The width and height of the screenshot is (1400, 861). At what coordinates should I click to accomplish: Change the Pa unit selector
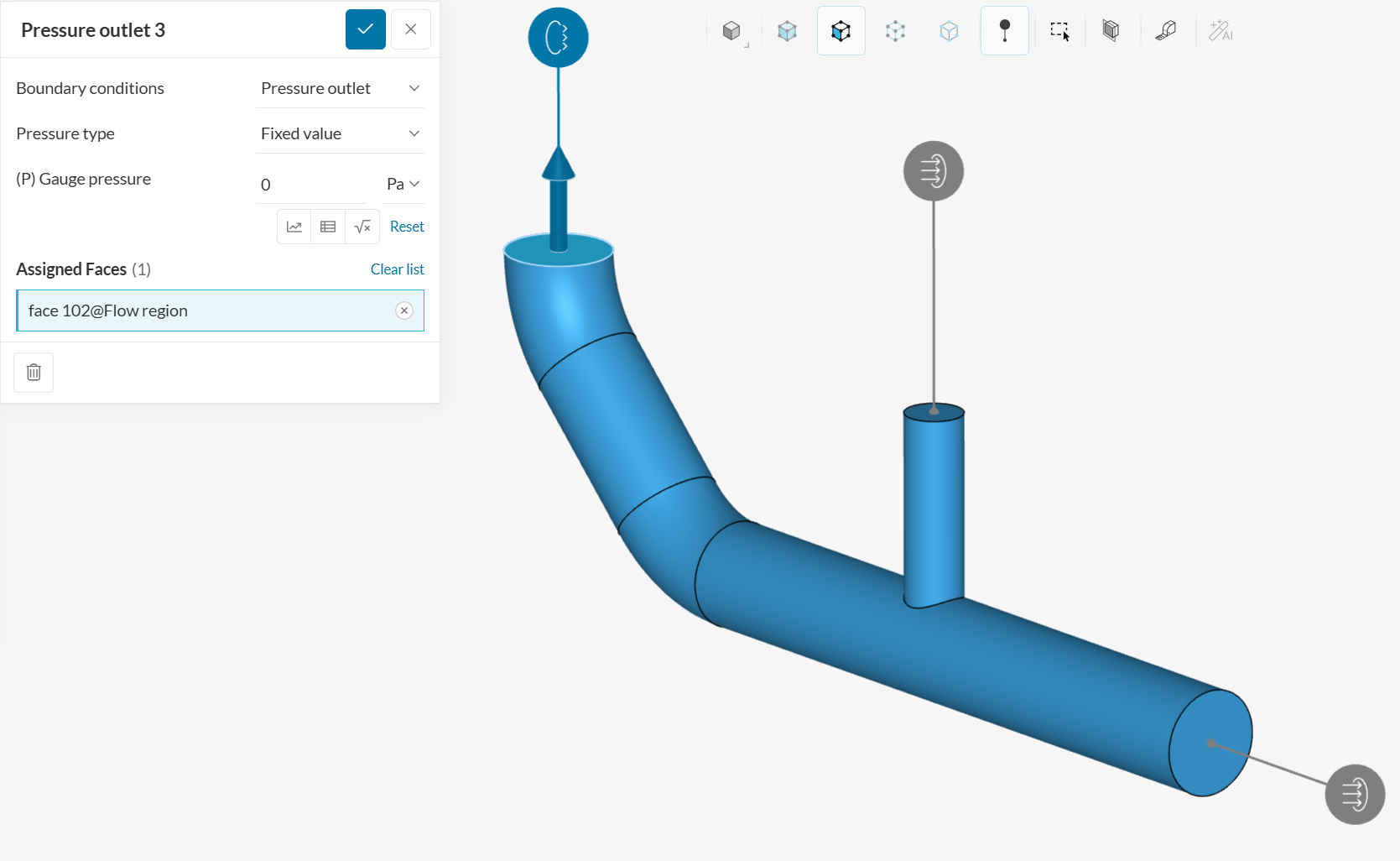(403, 184)
